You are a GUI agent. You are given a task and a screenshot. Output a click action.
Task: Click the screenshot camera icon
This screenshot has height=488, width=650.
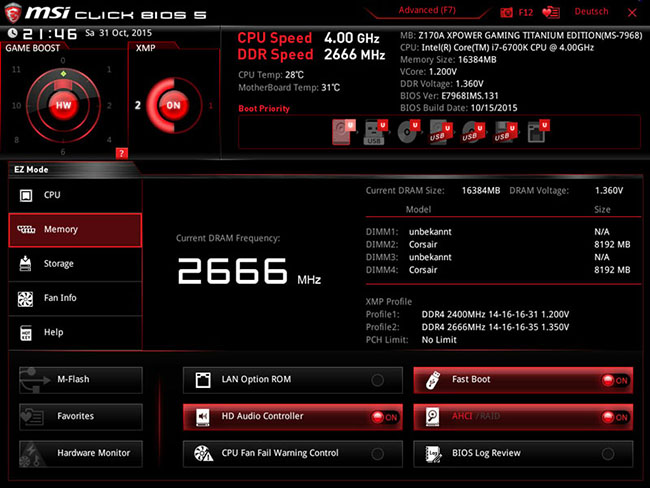point(506,12)
